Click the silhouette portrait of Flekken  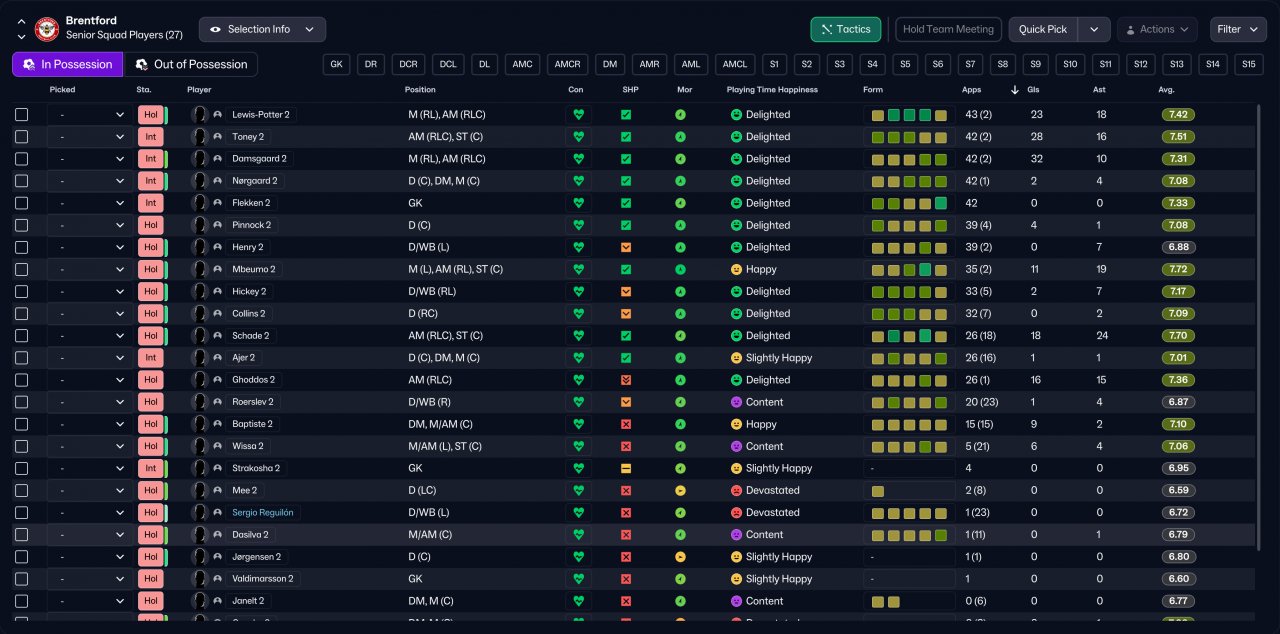pyautogui.click(x=200, y=203)
